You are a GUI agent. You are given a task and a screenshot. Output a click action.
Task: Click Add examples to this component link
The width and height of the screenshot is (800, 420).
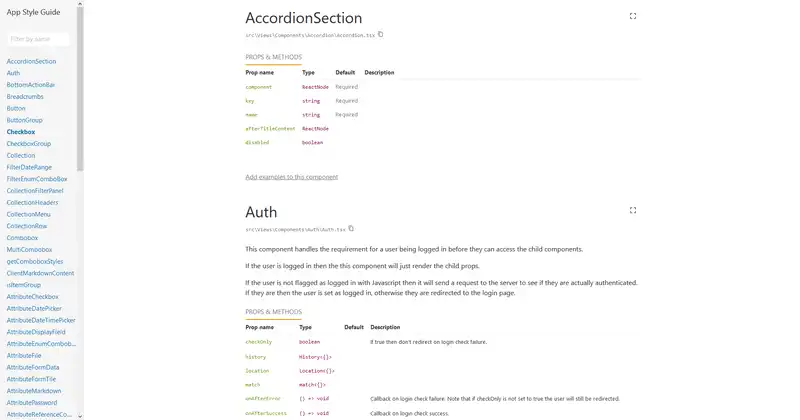pos(291,177)
